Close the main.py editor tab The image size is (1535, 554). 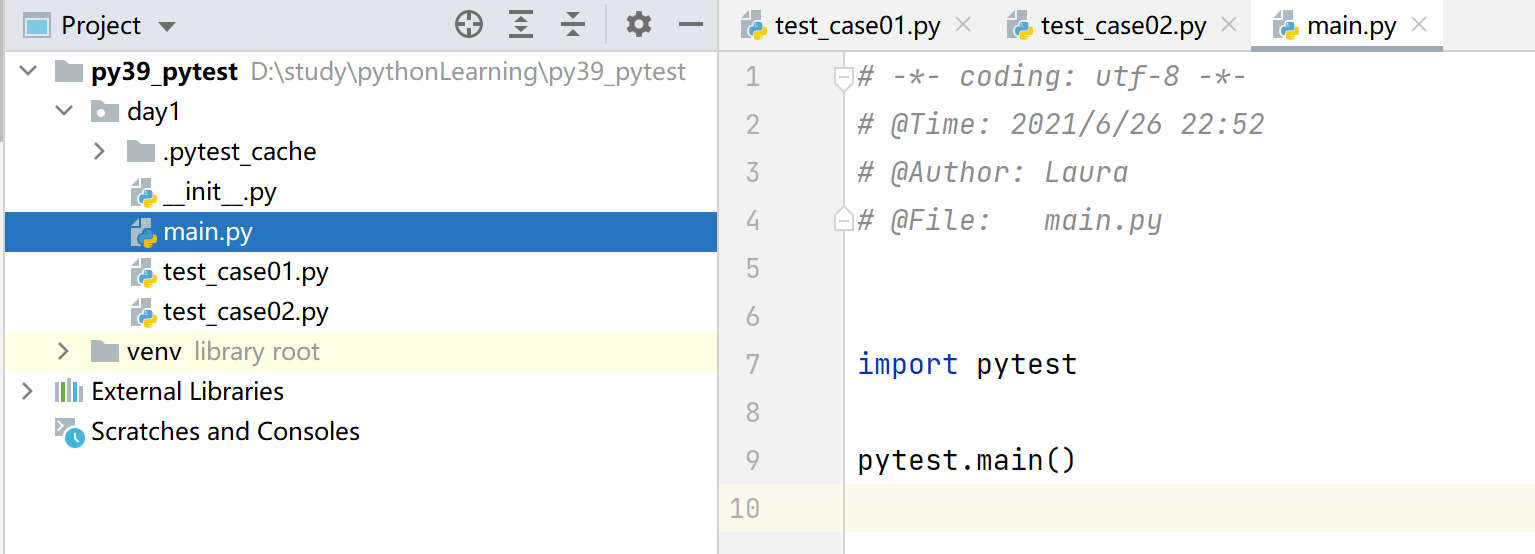1418,25
